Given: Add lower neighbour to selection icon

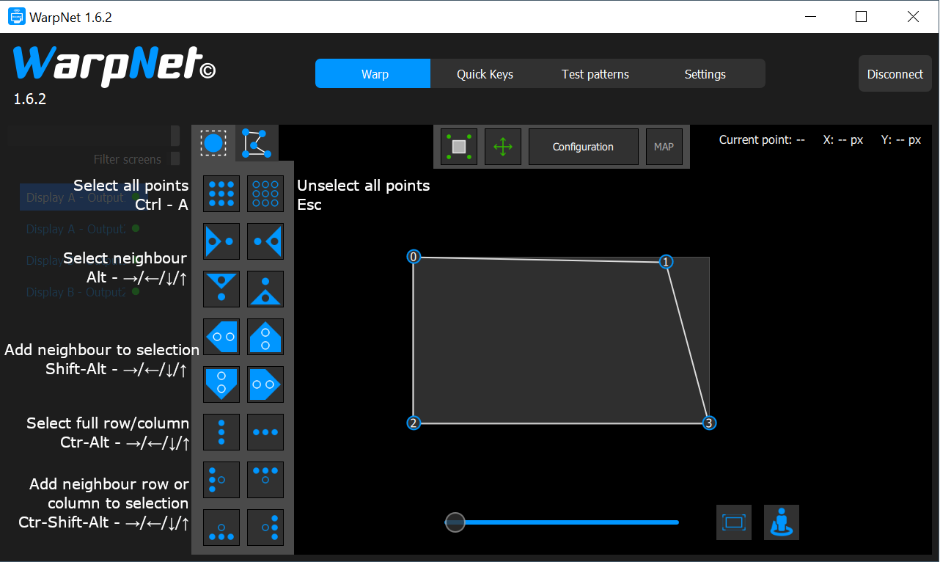Looking at the screenshot, I should [x=221, y=384].
